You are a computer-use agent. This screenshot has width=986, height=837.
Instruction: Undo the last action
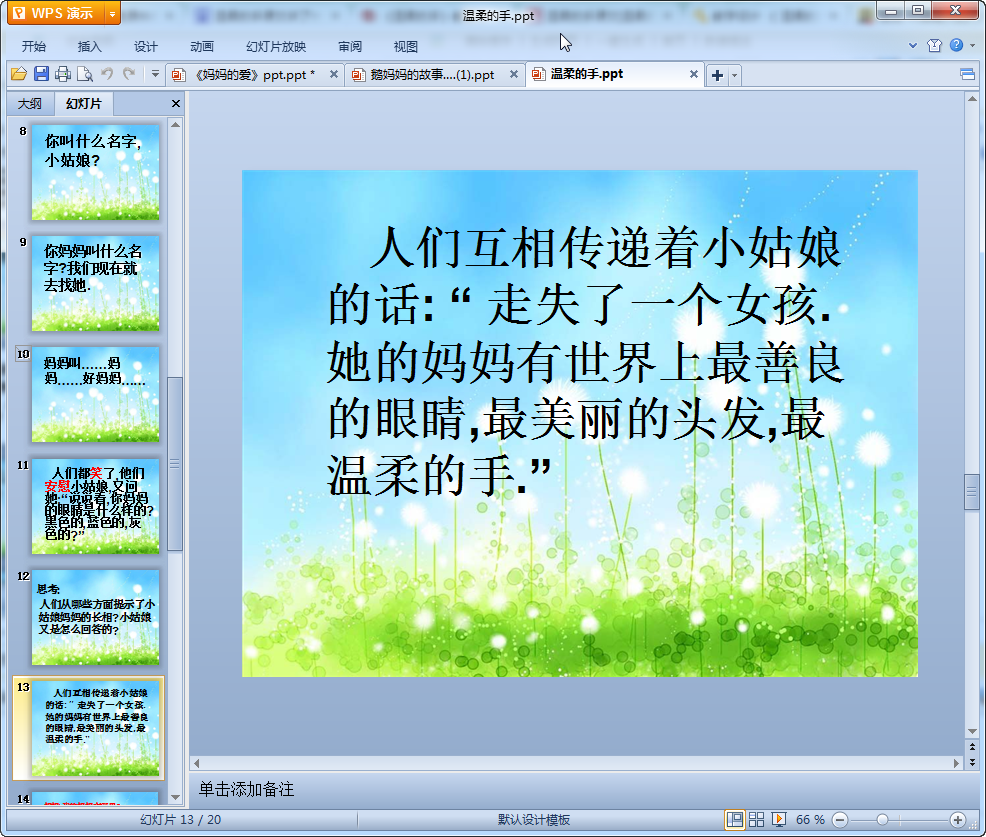[107, 74]
